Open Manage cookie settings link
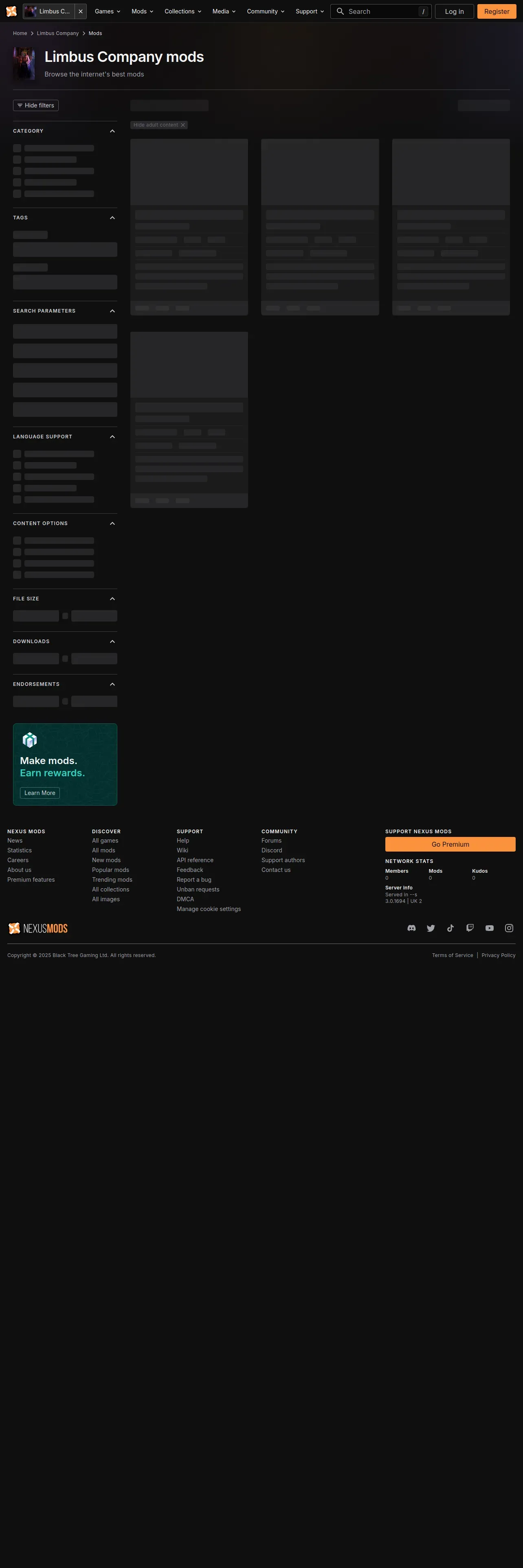Screen dimensions: 523x1568 (209, 909)
